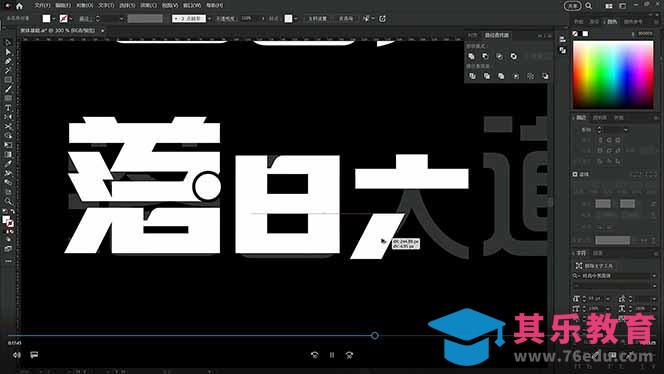Click the skip forward button in video player
The image size is (664, 374).
[x=349, y=355]
